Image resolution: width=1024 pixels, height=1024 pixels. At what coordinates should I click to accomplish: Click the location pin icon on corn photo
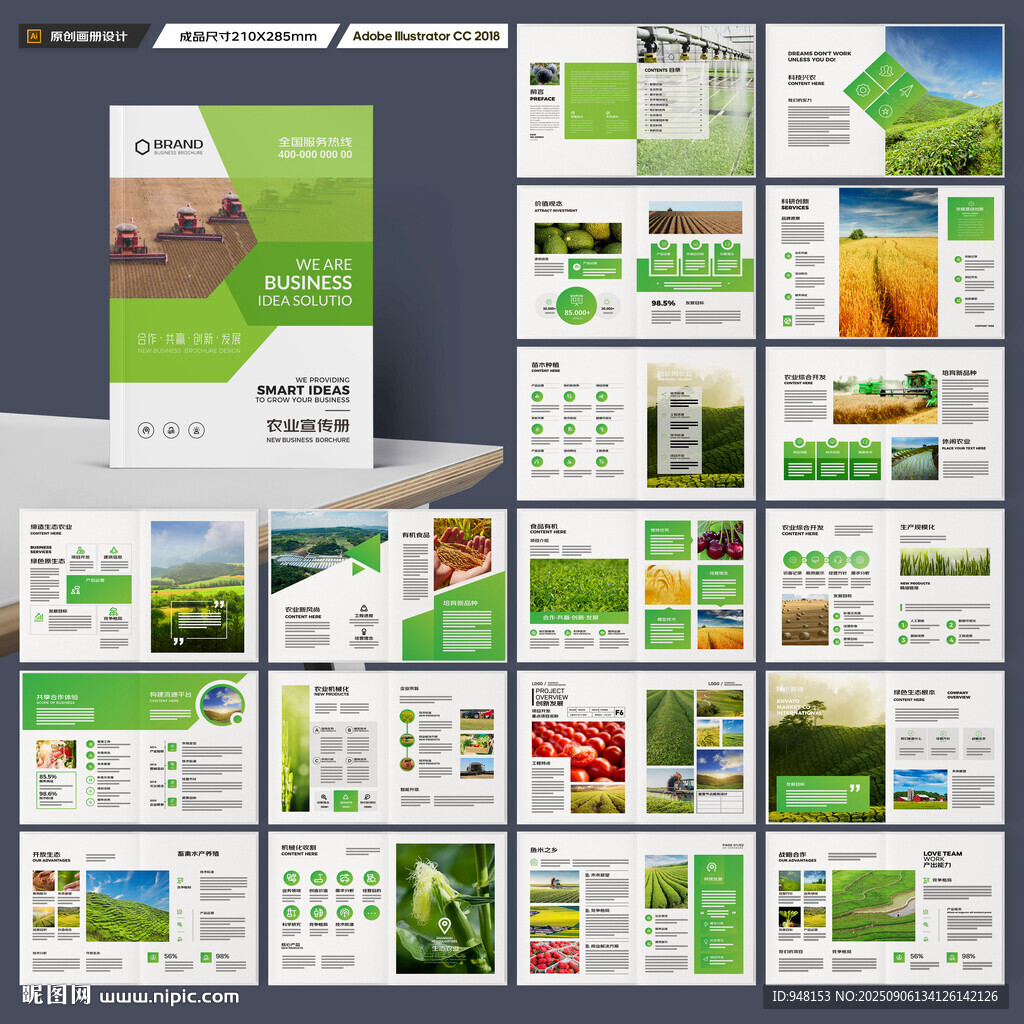[445, 925]
